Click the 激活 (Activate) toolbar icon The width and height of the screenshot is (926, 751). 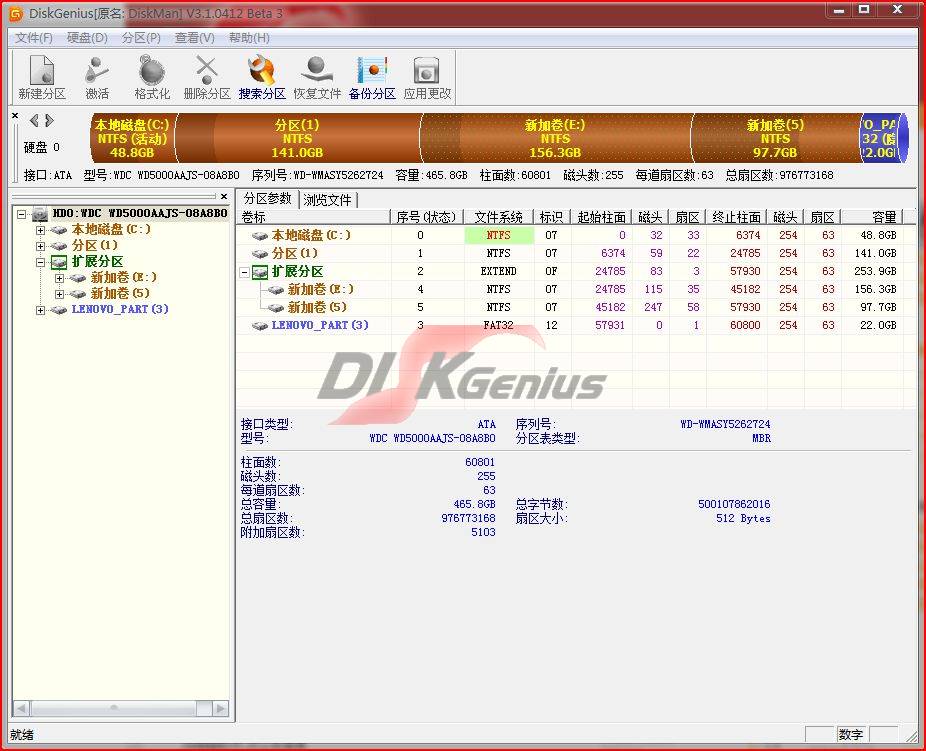[x=97, y=77]
